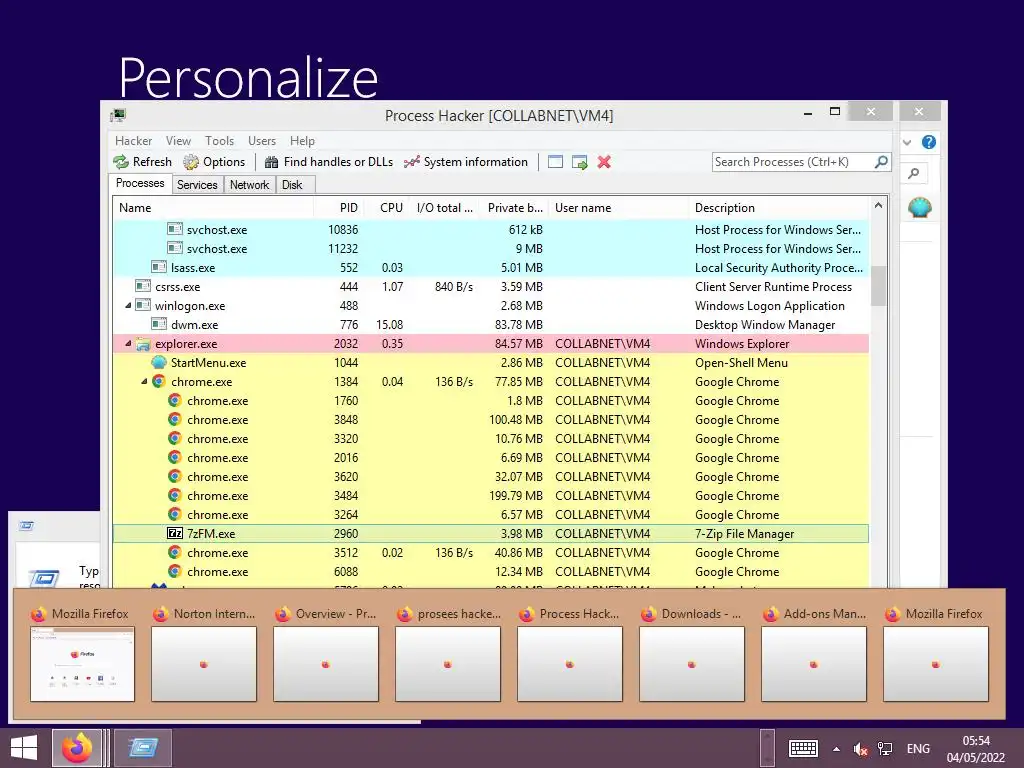Viewport: 1024px width, 768px height.
Task: Sort by the Description column header
Action: 778,208
